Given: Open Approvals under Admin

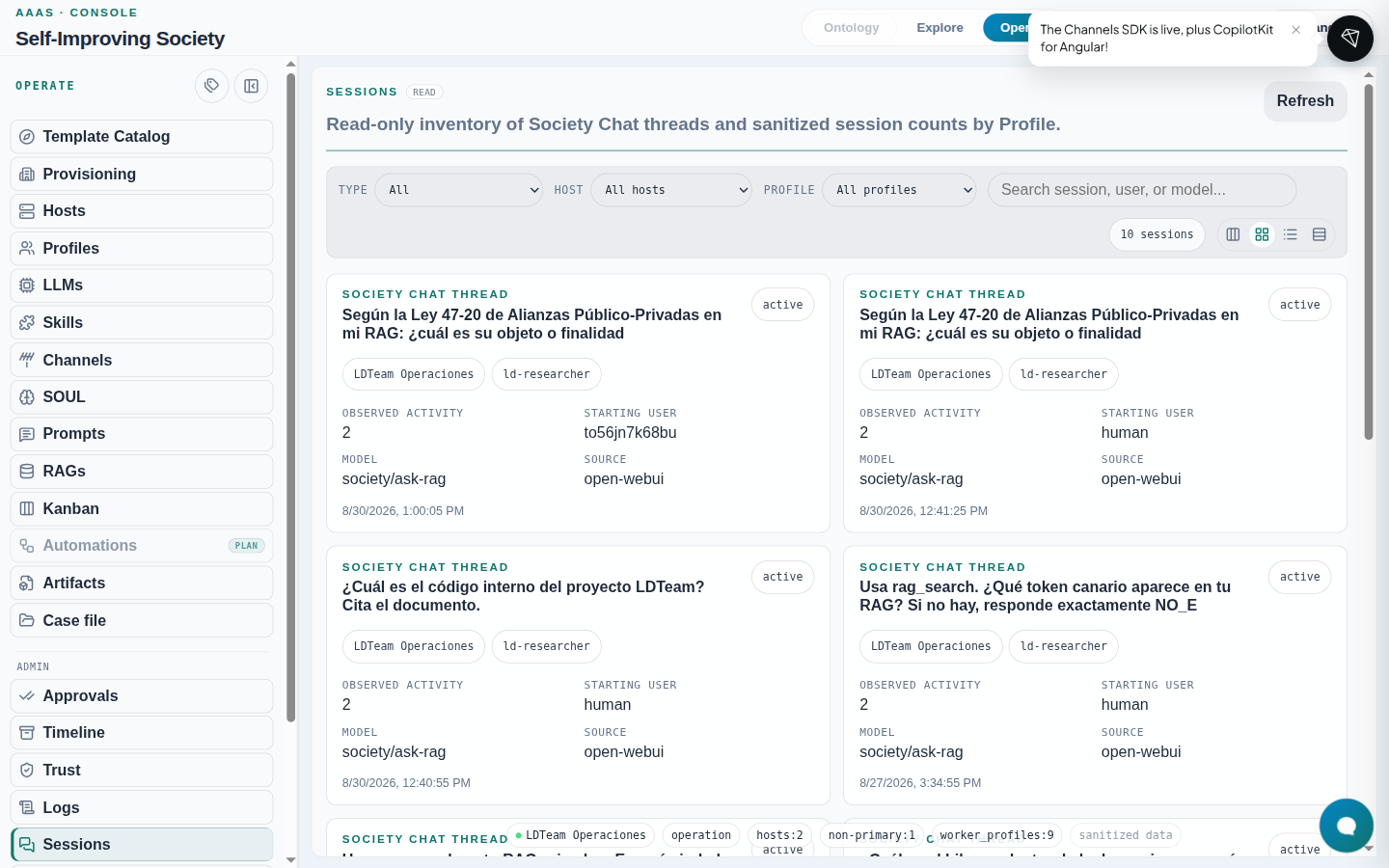Looking at the screenshot, I should point(142,696).
